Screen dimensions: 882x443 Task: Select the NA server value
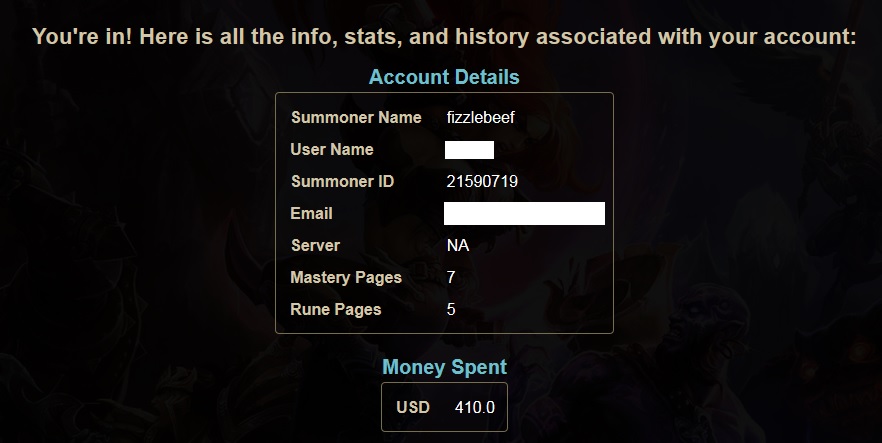pyautogui.click(x=458, y=246)
